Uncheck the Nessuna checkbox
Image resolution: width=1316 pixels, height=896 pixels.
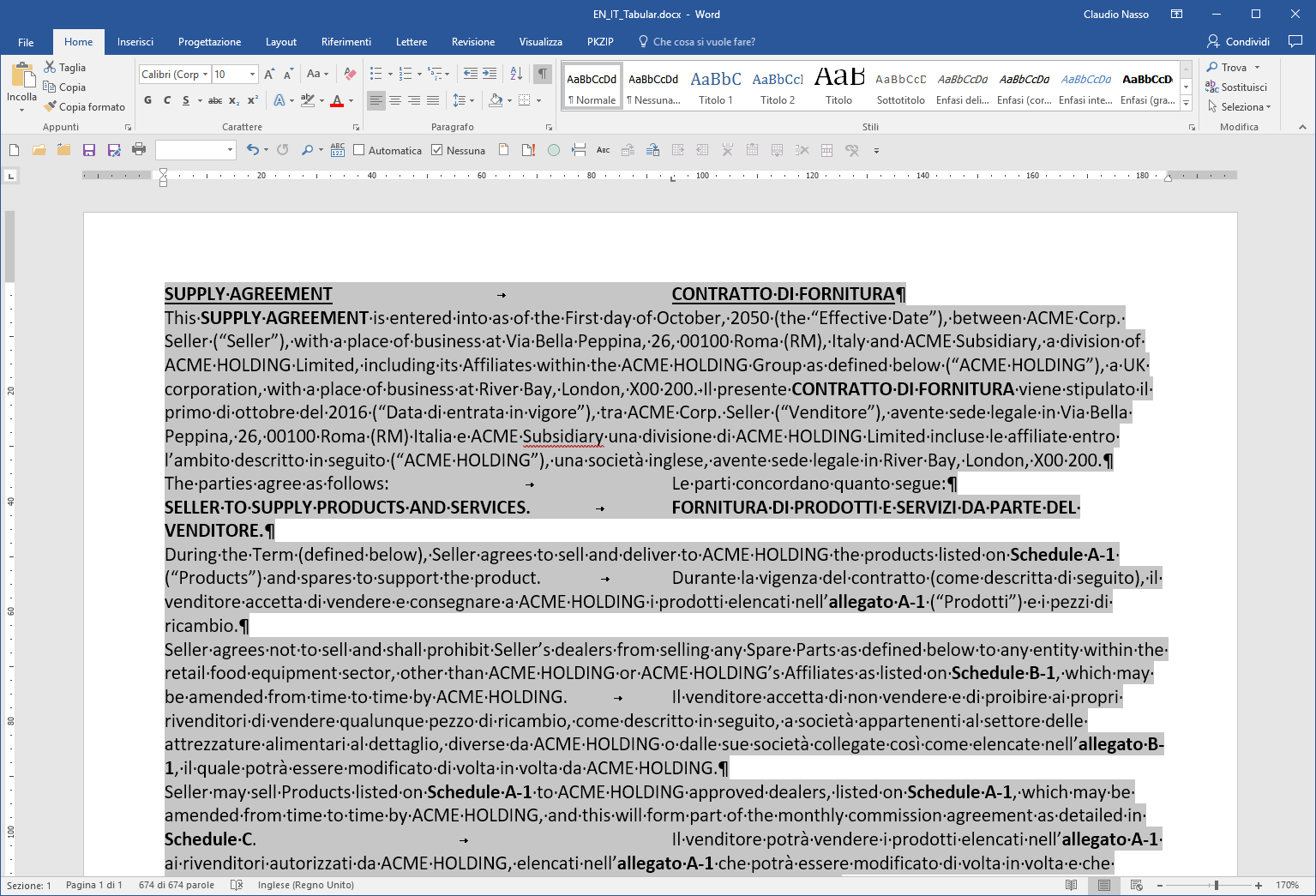point(437,150)
